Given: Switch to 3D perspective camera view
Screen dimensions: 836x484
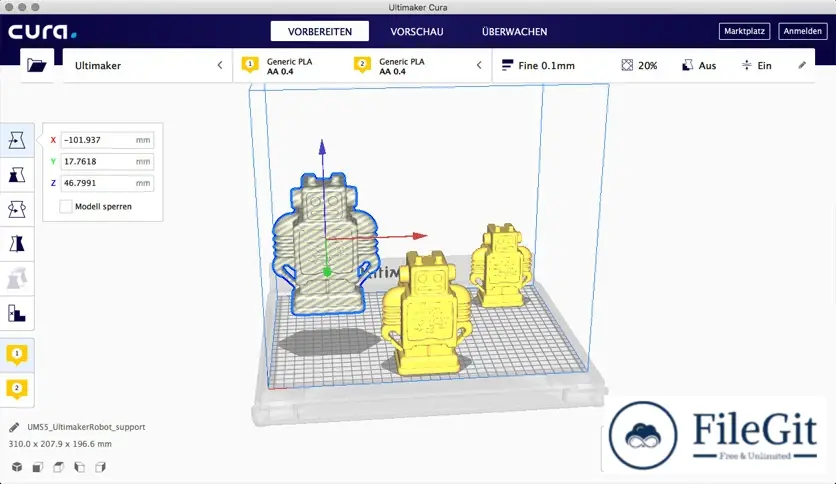Looking at the screenshot, I should [17, 467].
